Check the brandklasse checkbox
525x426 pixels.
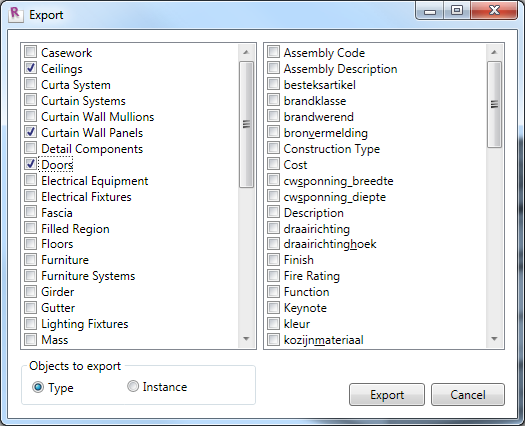click(273, 100)
